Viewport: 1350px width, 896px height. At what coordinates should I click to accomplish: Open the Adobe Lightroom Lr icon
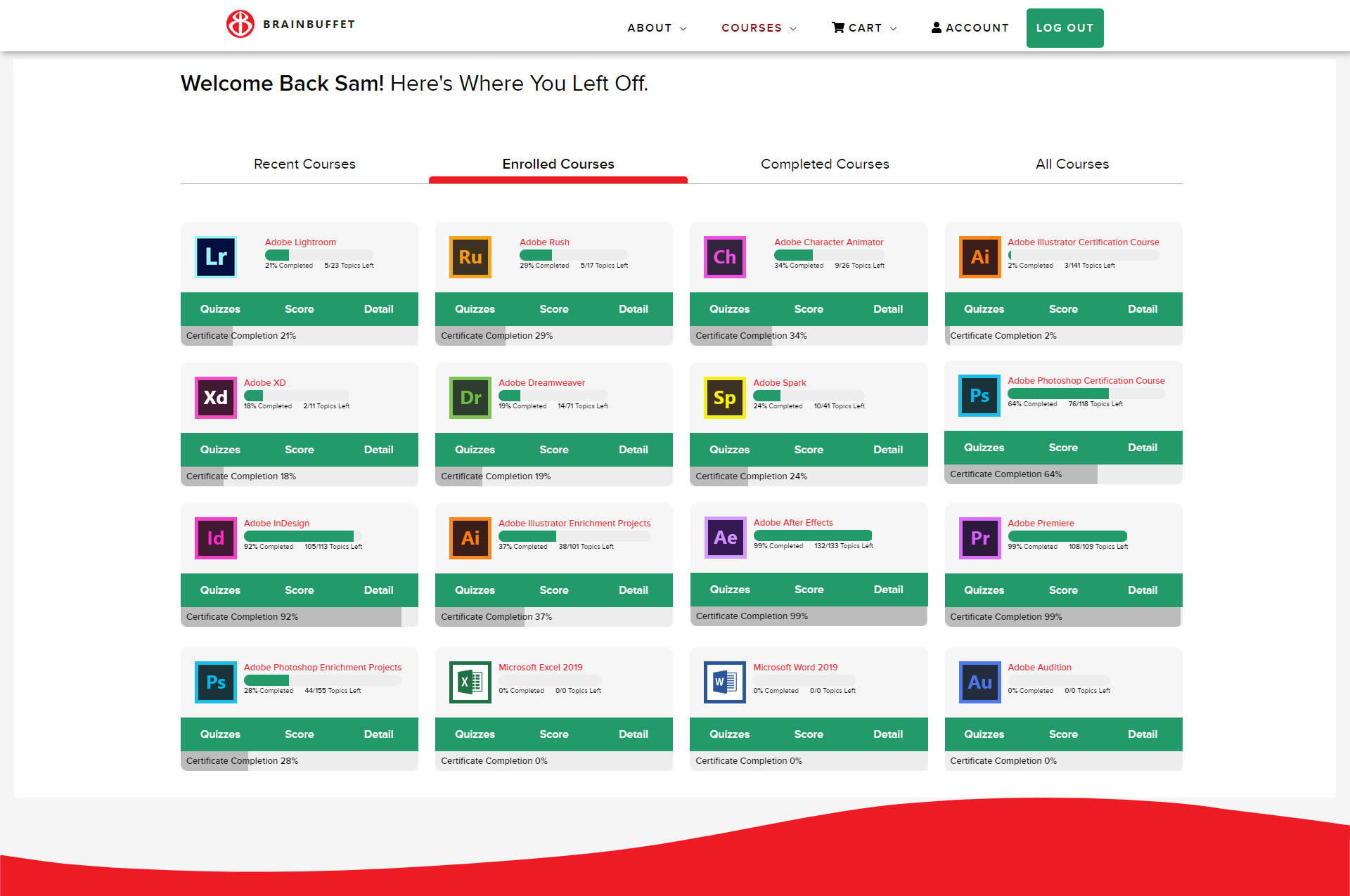click(216, 257)
